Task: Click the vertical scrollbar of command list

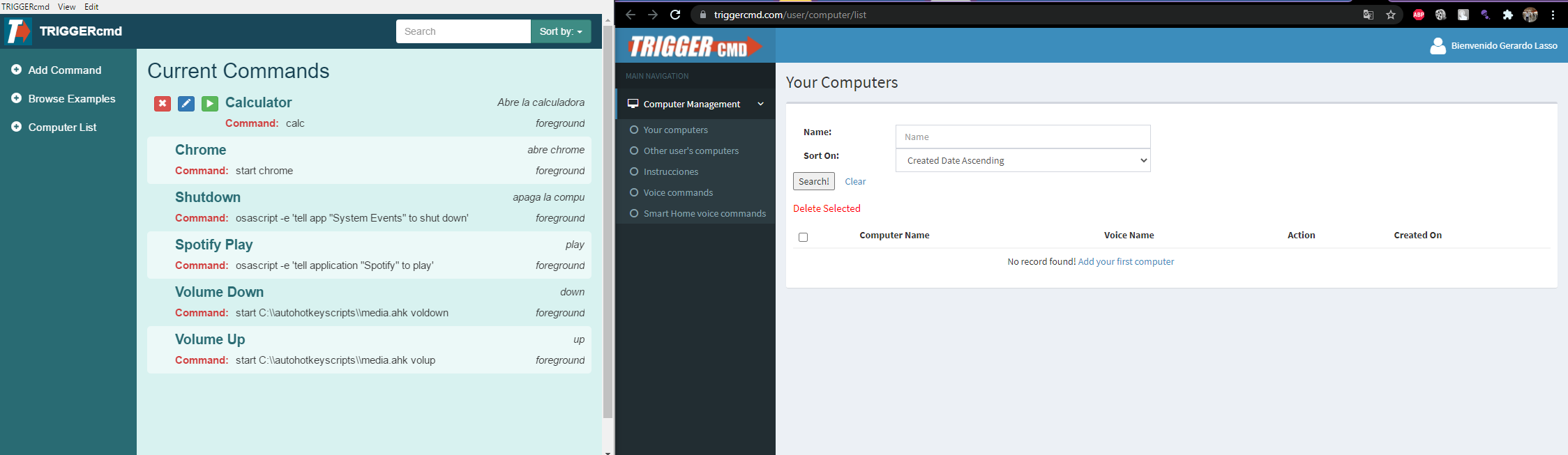Action: pyautogui.click(x=608, y=222)
